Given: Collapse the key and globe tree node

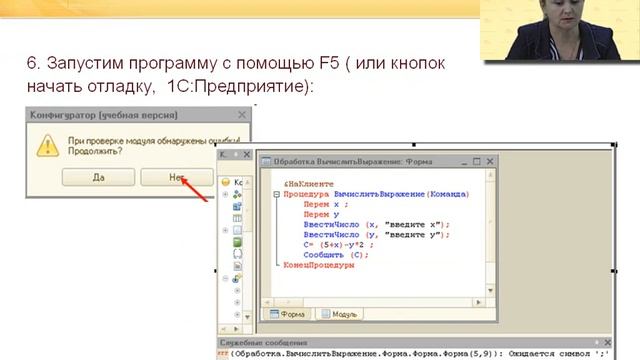Looking at the screenshot, I should coord(225,278).
